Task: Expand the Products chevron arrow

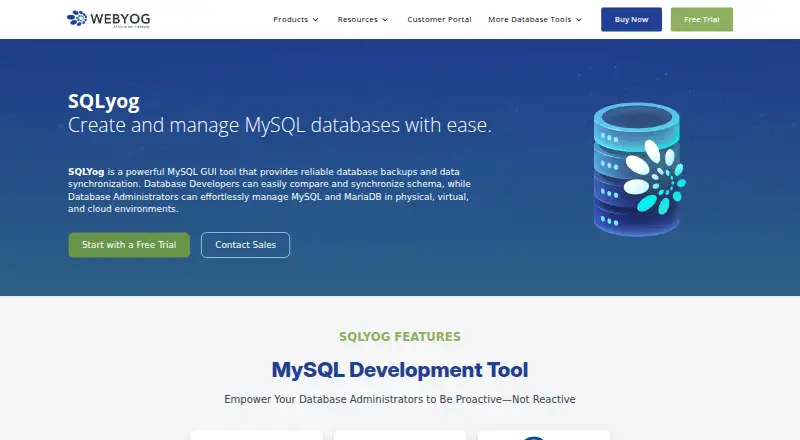Action: pyautogui.click(x=315, y=19)
